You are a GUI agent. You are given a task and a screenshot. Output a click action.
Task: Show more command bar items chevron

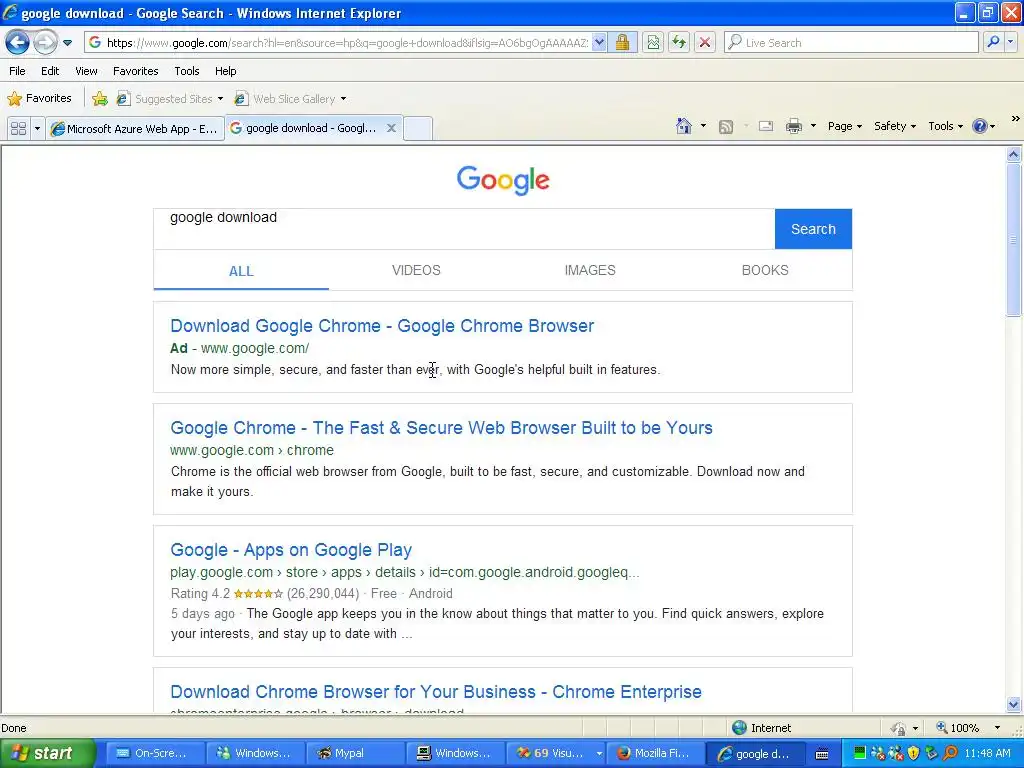pyautogui.click(x=1016, y=119)
